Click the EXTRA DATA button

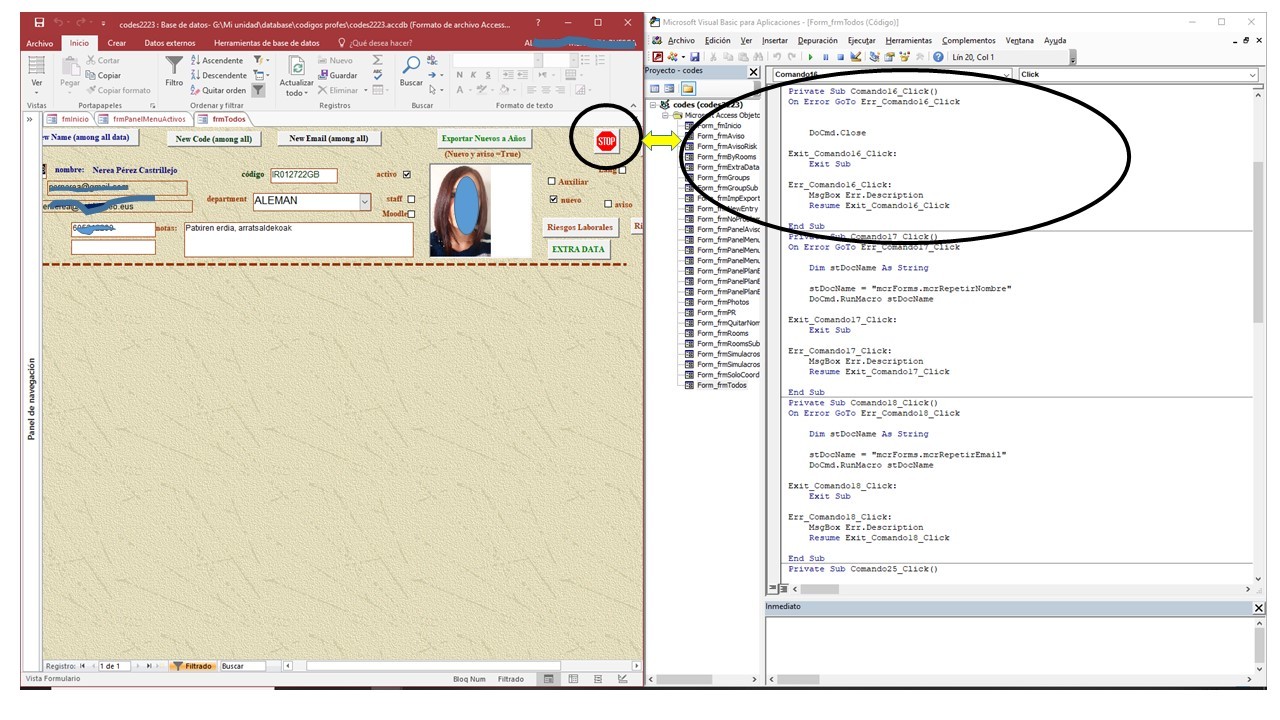pos(578,249)
